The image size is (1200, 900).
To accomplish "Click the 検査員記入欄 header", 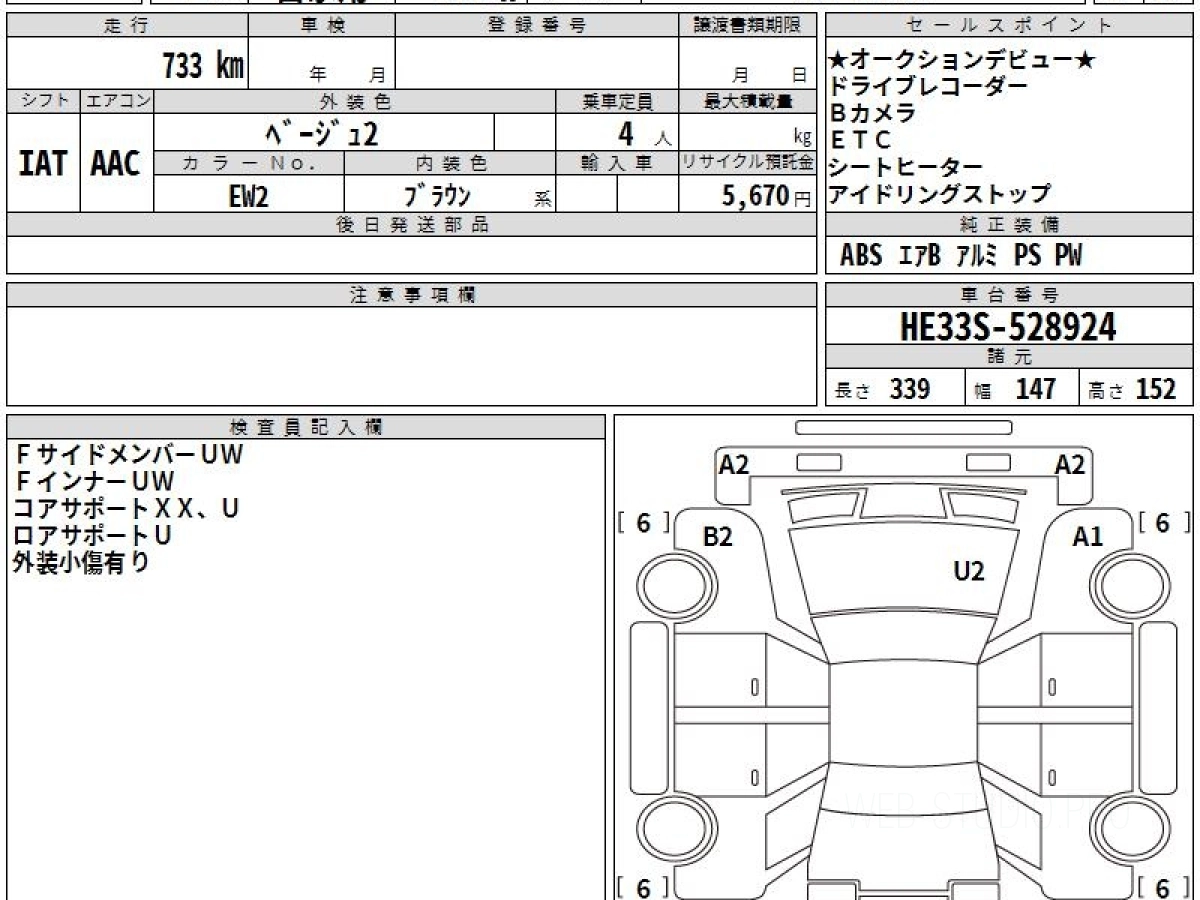I will tap(306, 427).
